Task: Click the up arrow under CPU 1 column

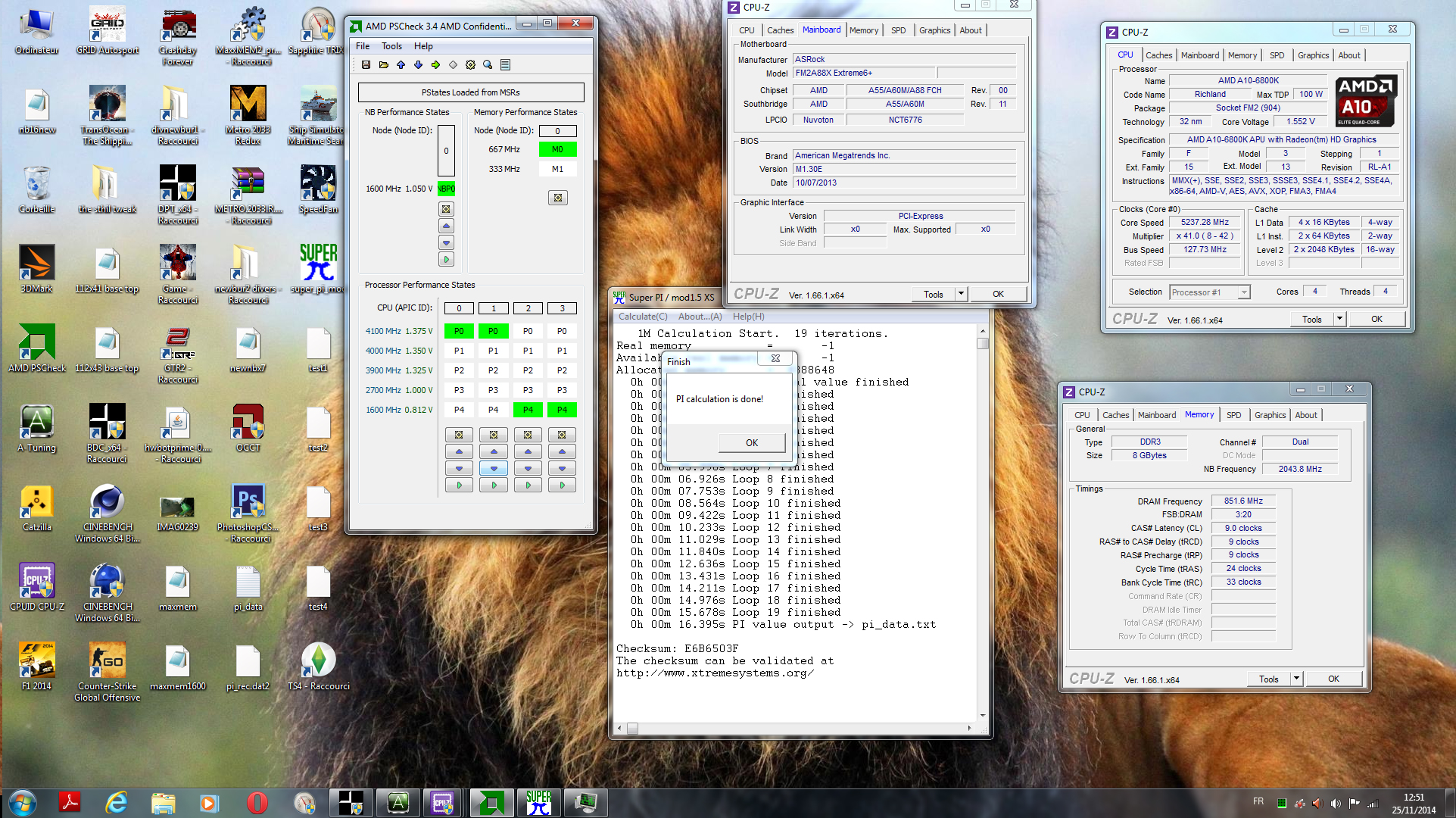Action: point(494,451)
